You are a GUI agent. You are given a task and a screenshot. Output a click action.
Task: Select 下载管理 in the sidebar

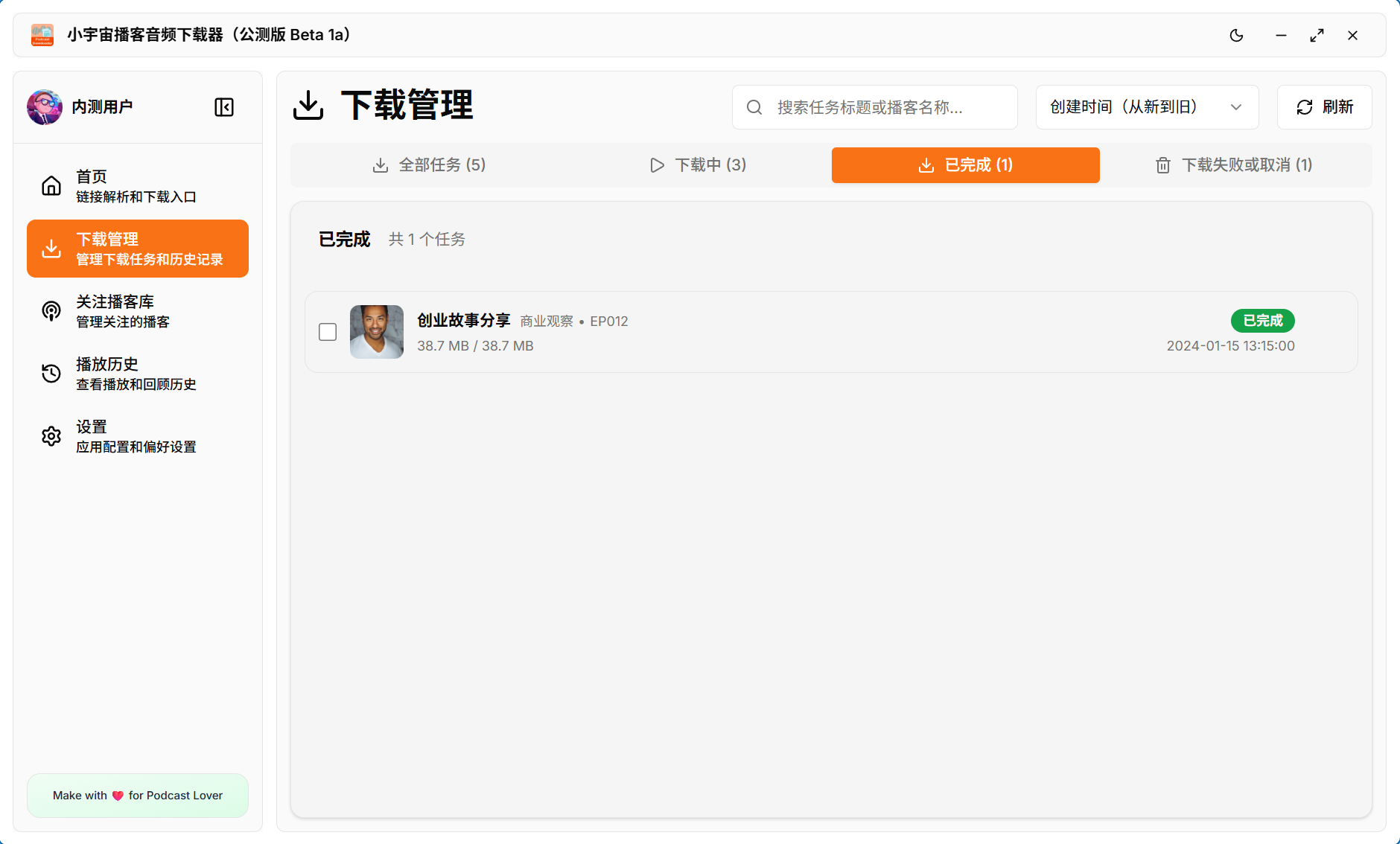137,249
